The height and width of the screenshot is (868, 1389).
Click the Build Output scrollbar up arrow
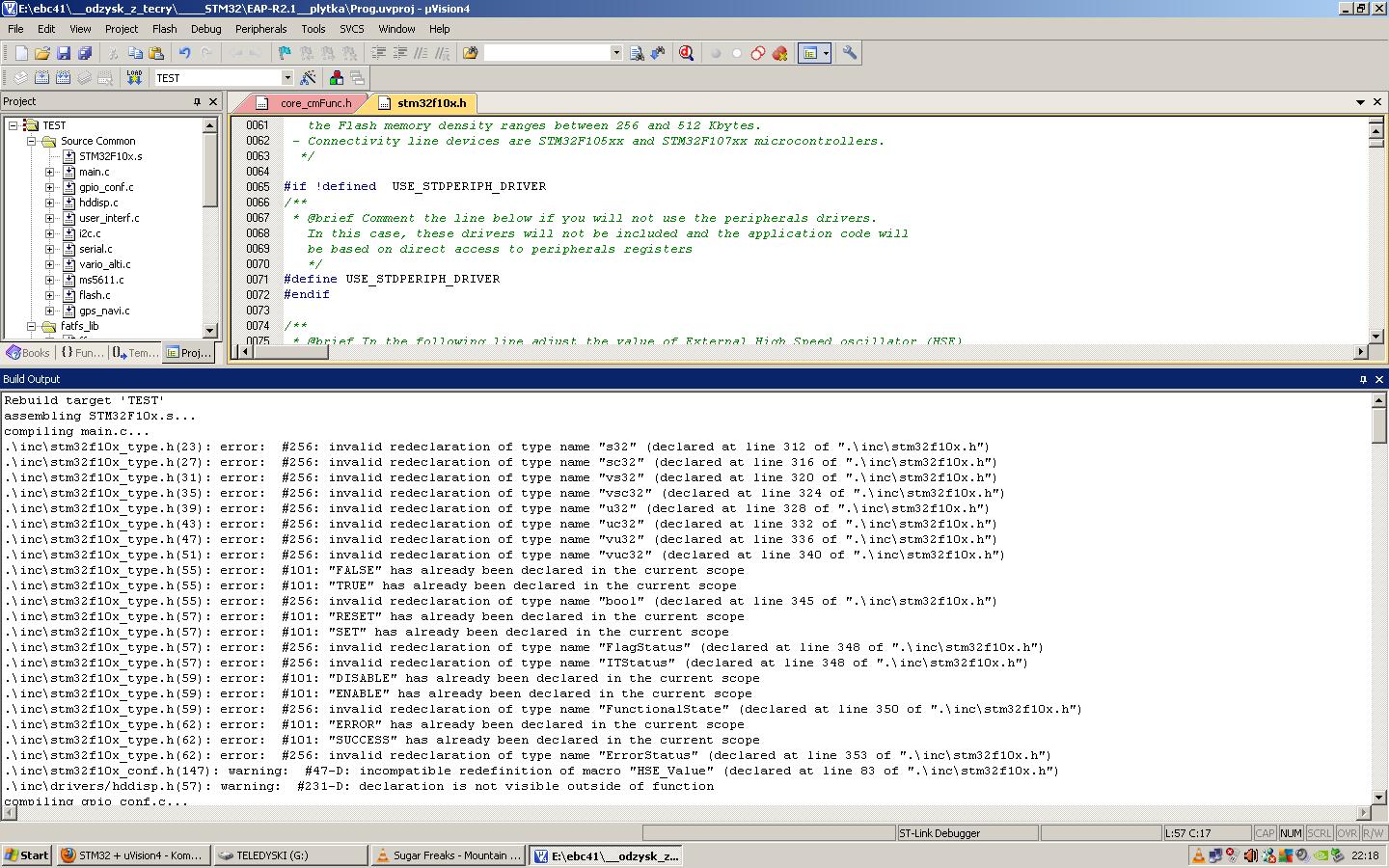(1378, 399)
